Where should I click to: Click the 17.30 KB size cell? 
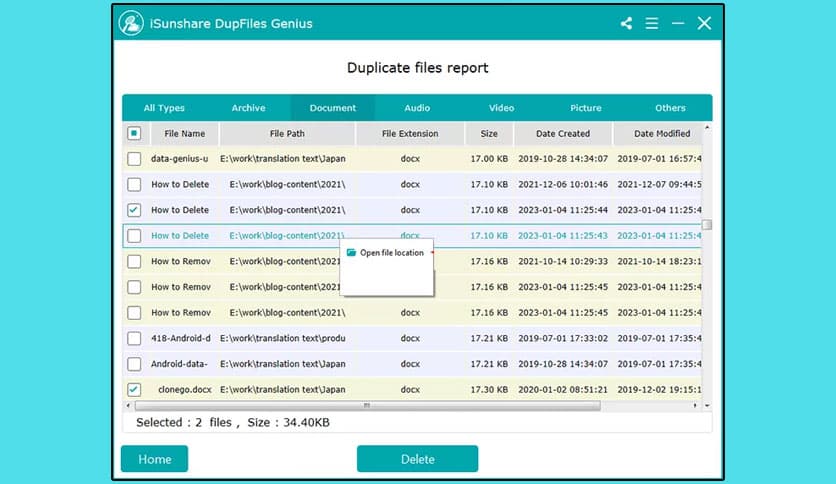[x=489, y=390]
